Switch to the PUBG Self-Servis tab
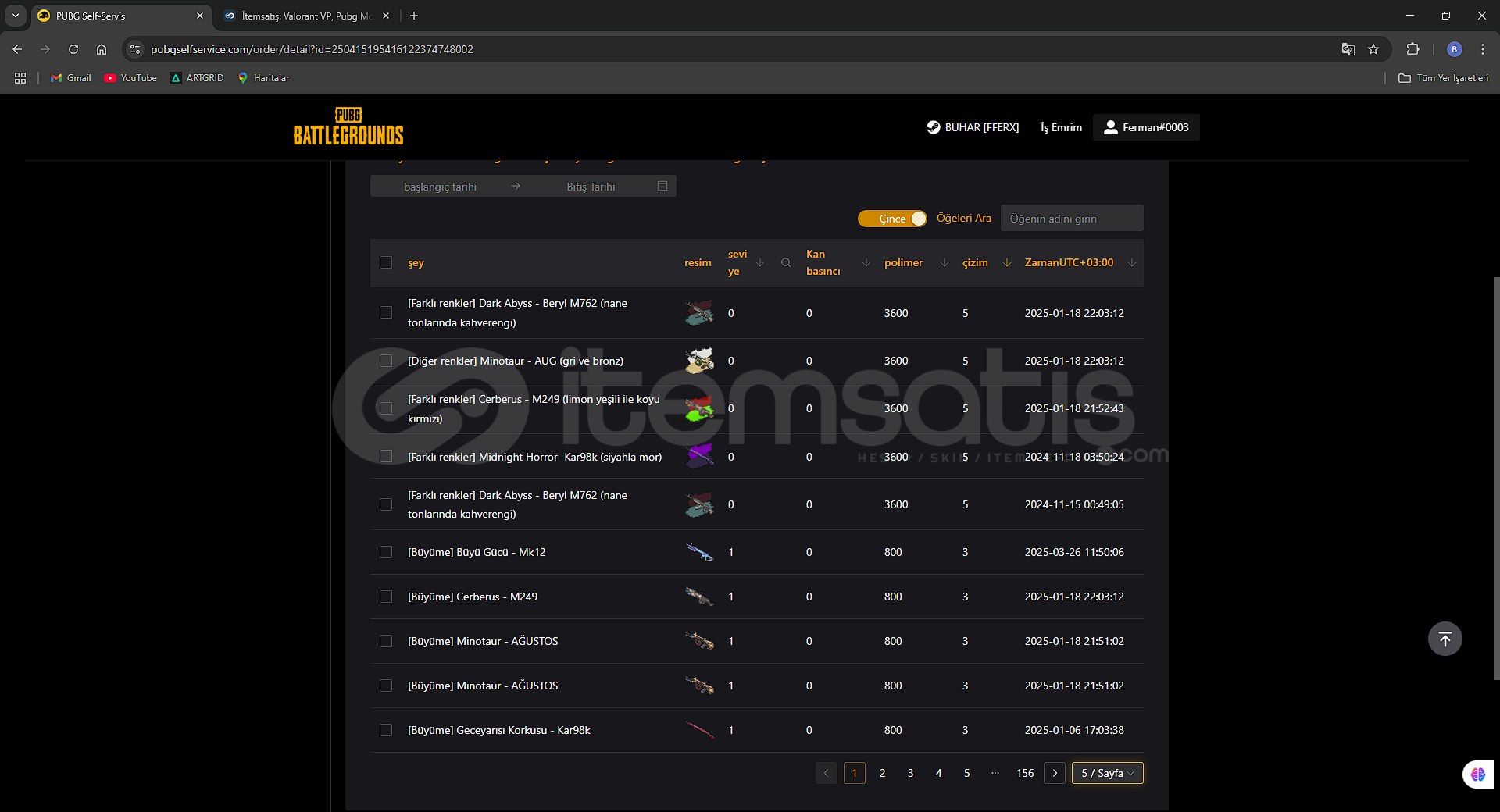Image resolution: width=1500 pixels, height=812 pixels. pyautogui.click(x=121, y=16)
